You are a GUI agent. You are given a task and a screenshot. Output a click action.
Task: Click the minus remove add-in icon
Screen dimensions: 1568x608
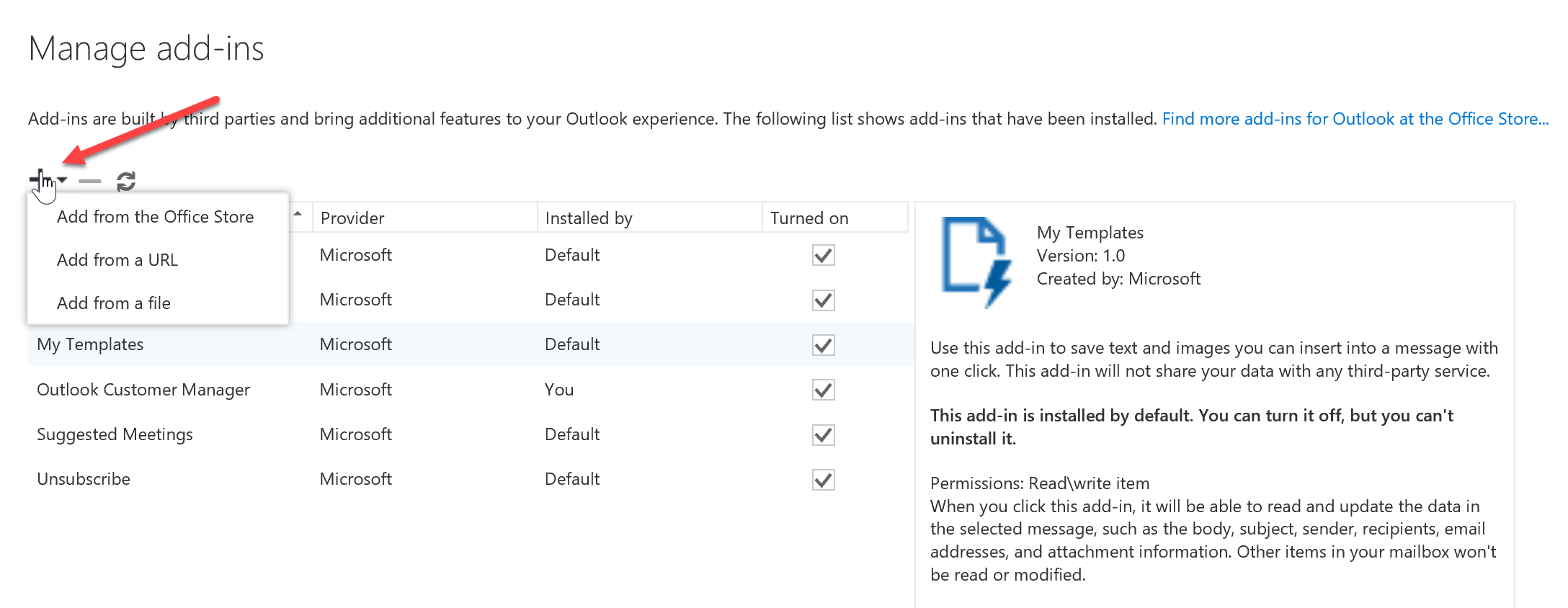pos(89,181)
